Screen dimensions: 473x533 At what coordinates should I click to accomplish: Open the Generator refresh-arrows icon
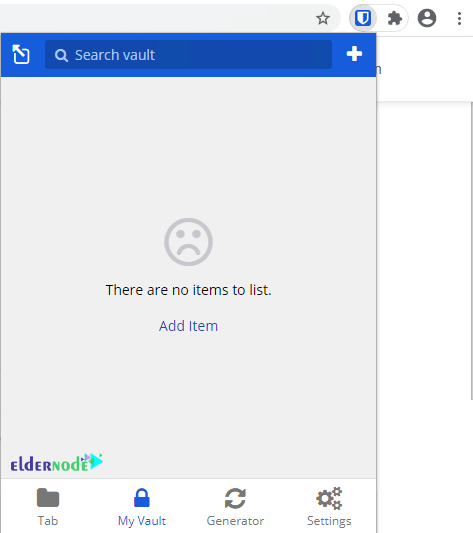tap(235, 498)
